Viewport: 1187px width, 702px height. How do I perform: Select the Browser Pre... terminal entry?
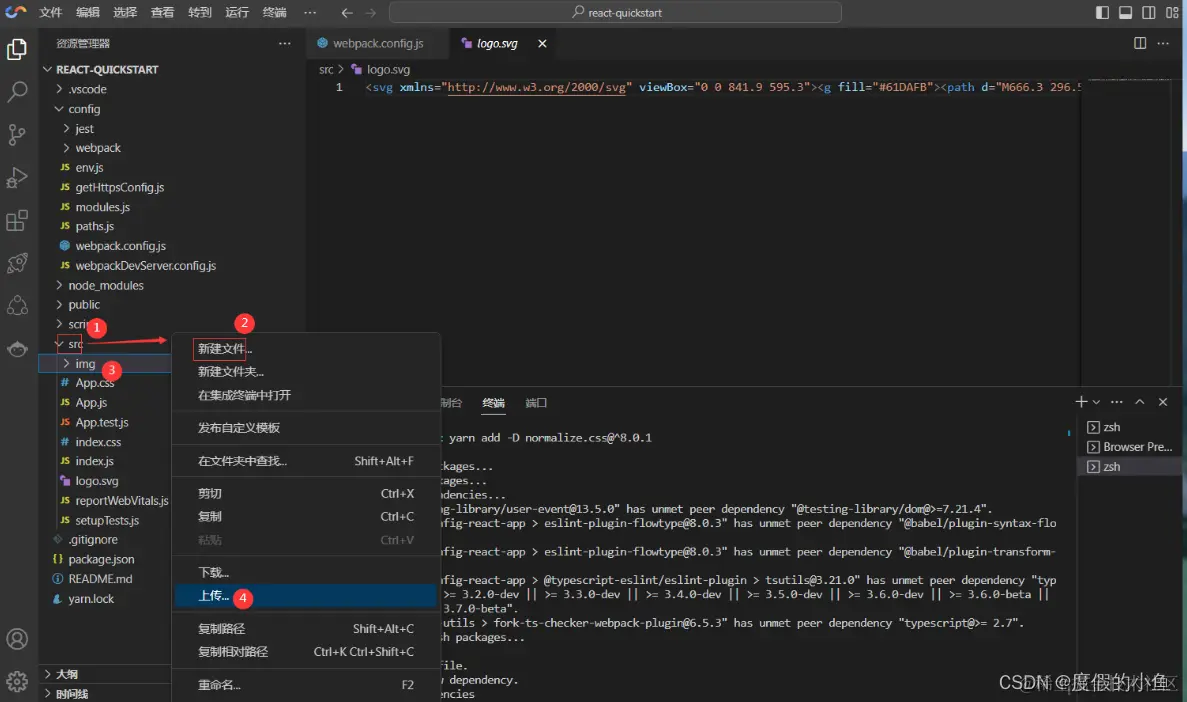[1129, 447]
